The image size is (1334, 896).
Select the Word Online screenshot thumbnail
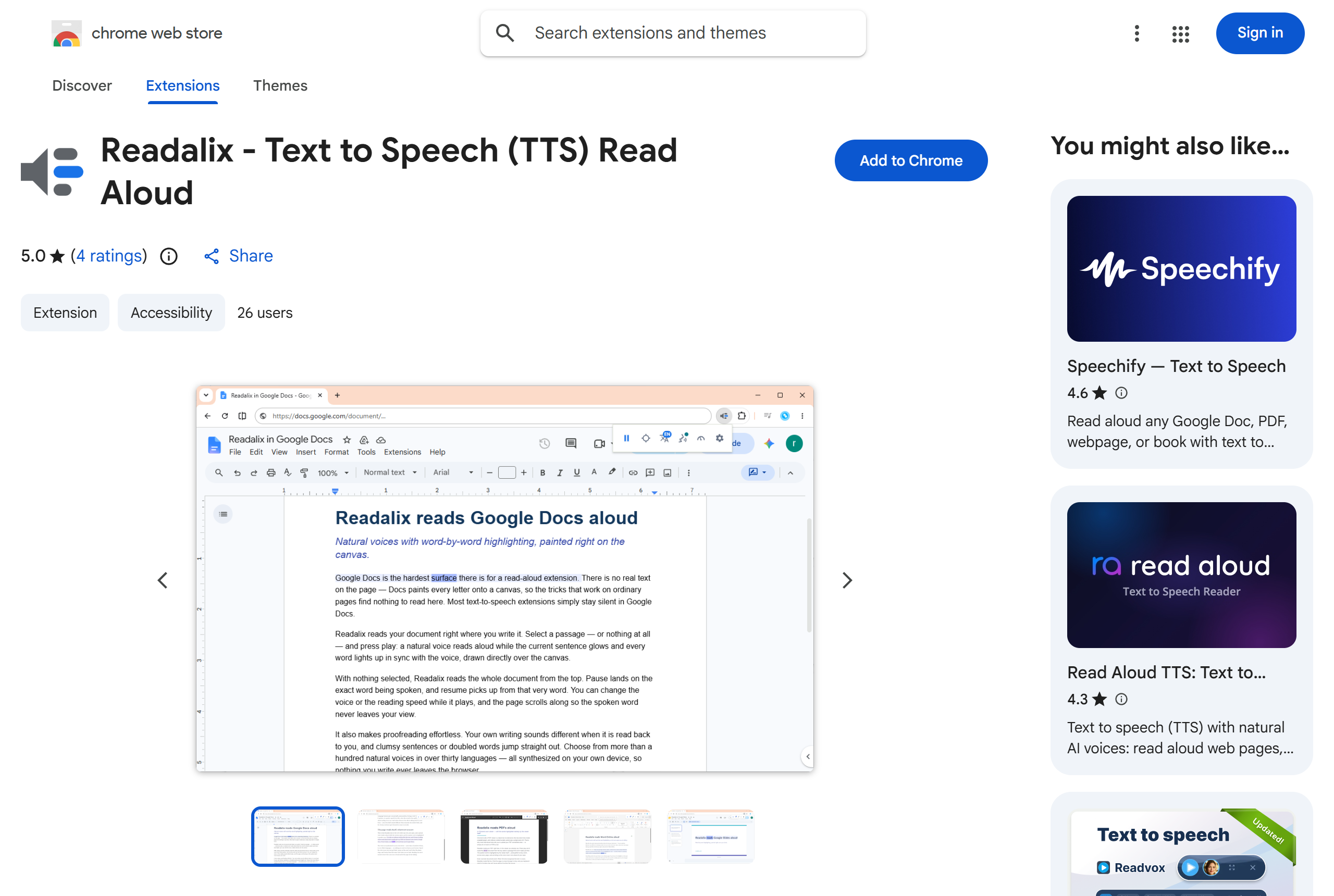(x=607, y=836)
